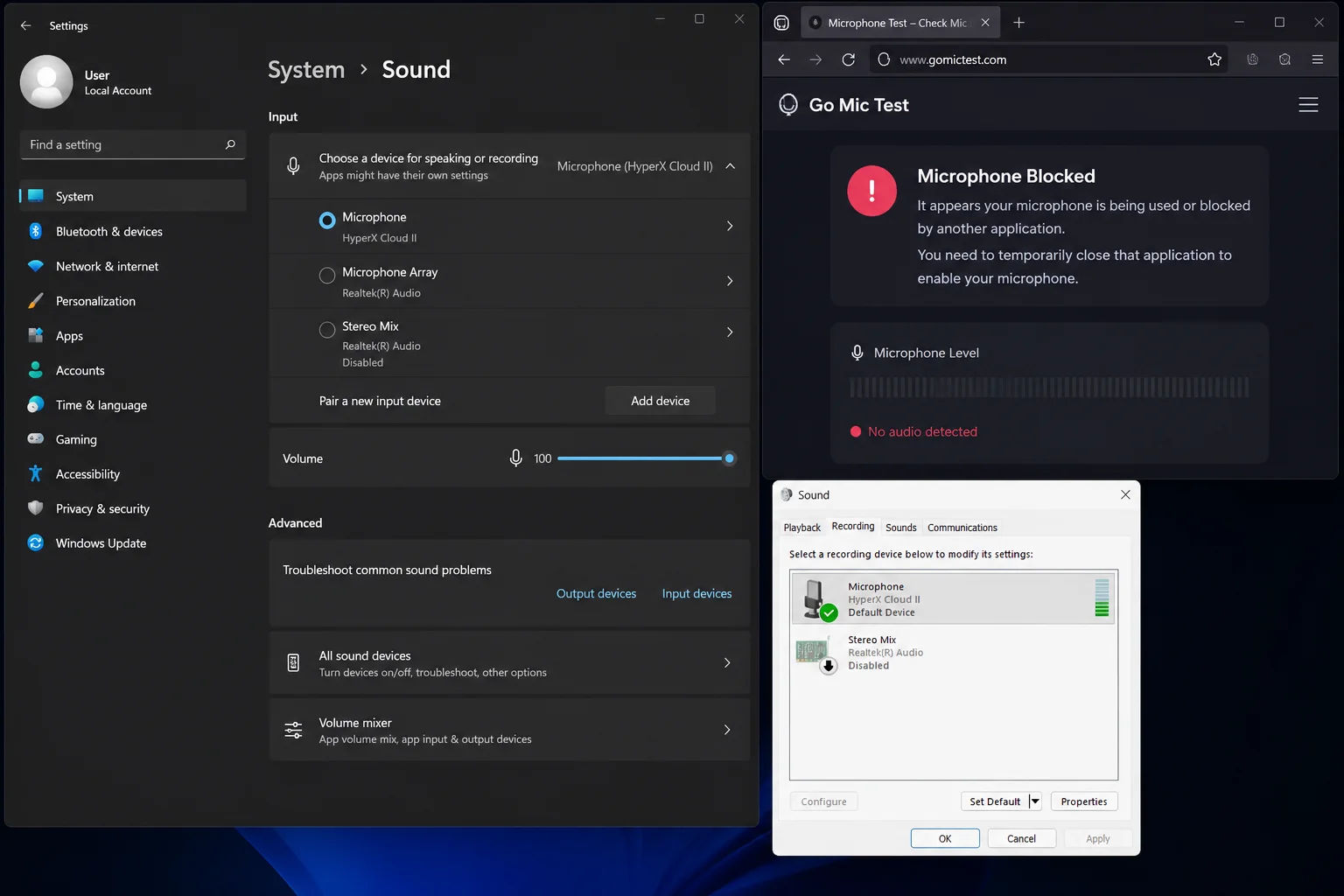
Task: Open the Go Mic Test hamburger menu
Action: coord(1308,105)
